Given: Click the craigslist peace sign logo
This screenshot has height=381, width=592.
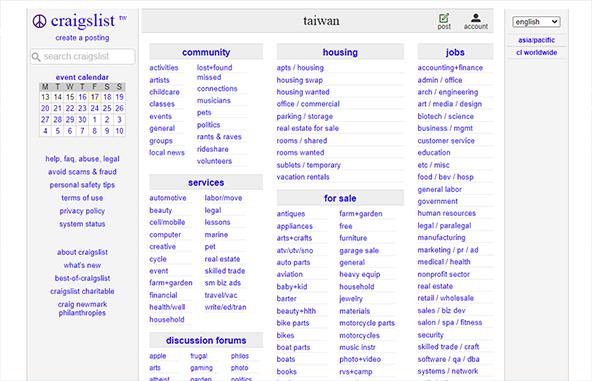Looking at the screenshot, I should pos(39,21).
